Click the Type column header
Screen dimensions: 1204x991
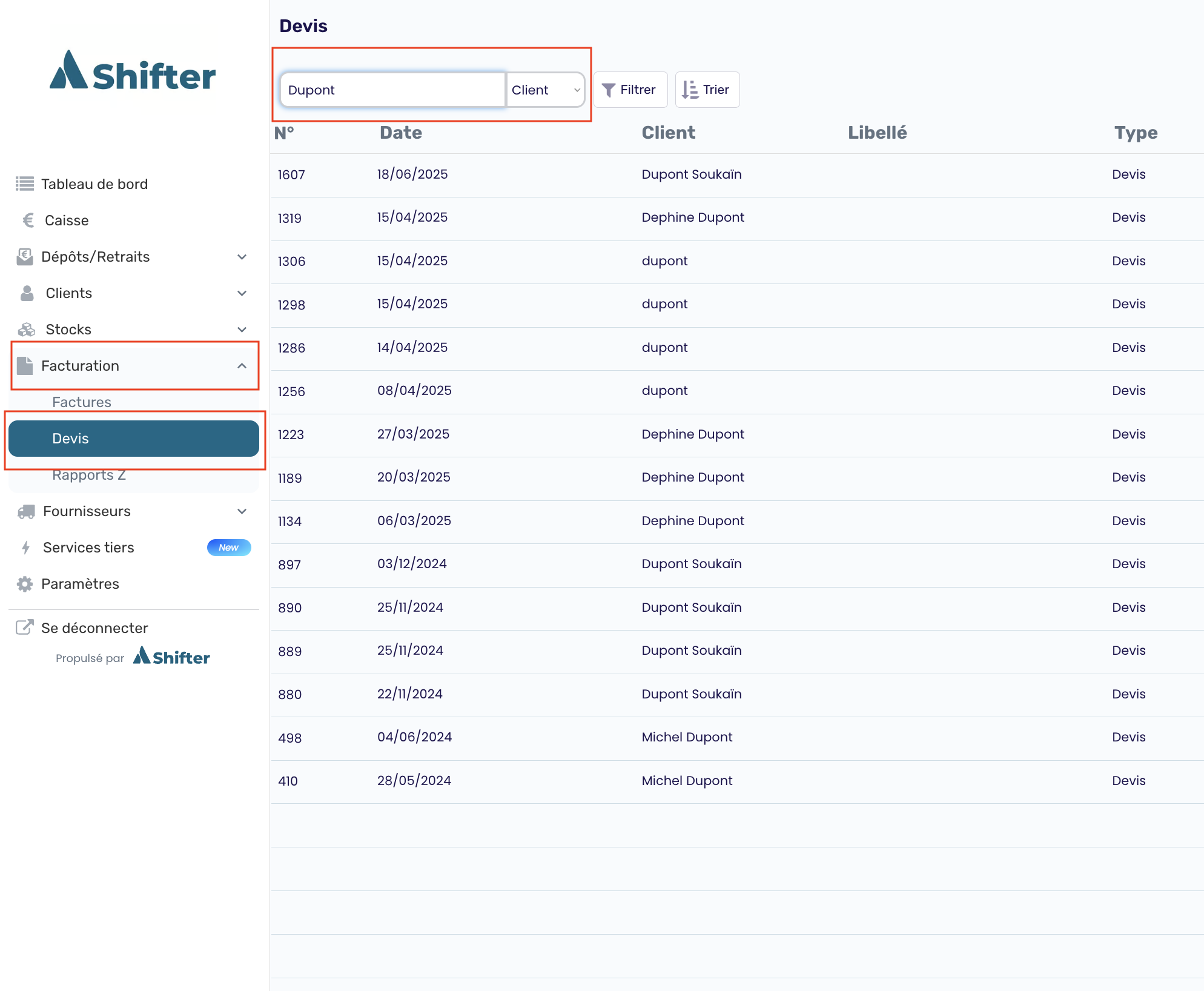point(1136,133)
